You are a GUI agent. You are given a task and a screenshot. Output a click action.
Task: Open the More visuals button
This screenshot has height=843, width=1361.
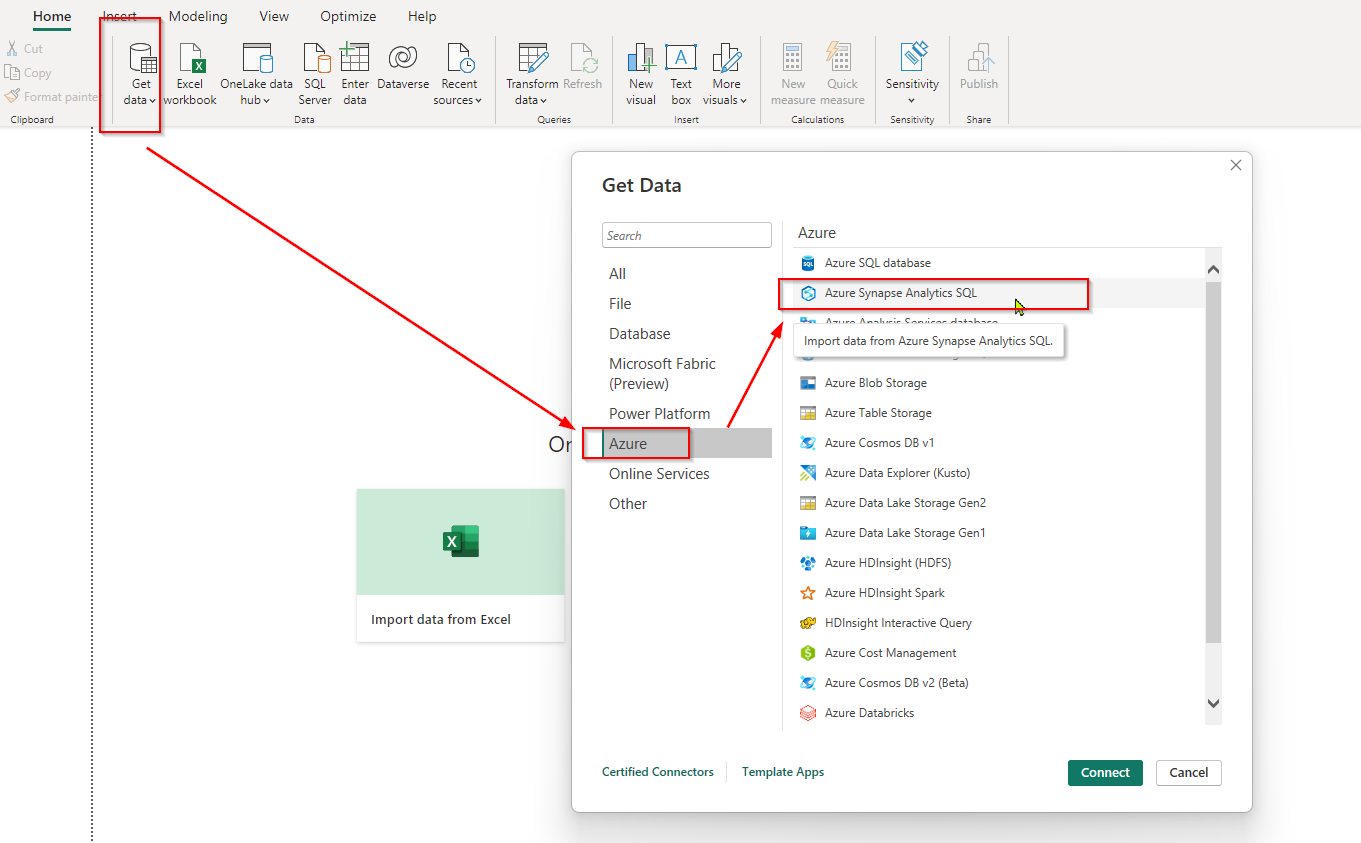coord(726,74)
